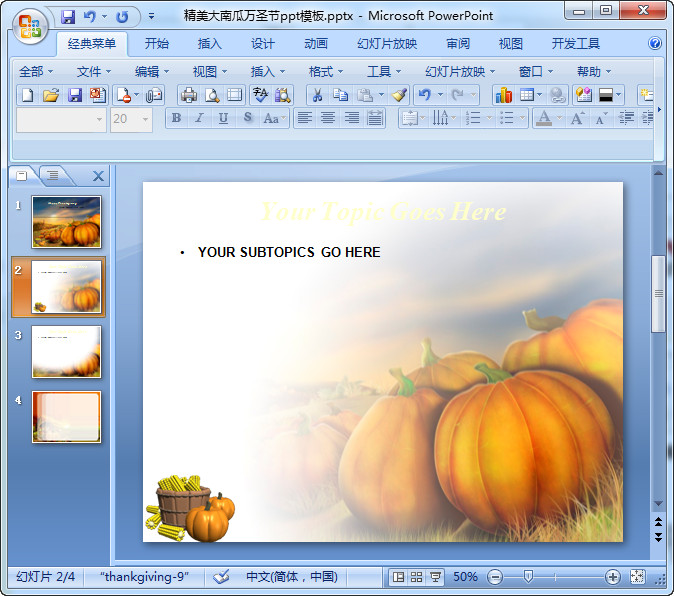Expand the Font Color dropdown arrow
Image resolution: width=674 pixels, height=596 pixels.
(559, 118)
